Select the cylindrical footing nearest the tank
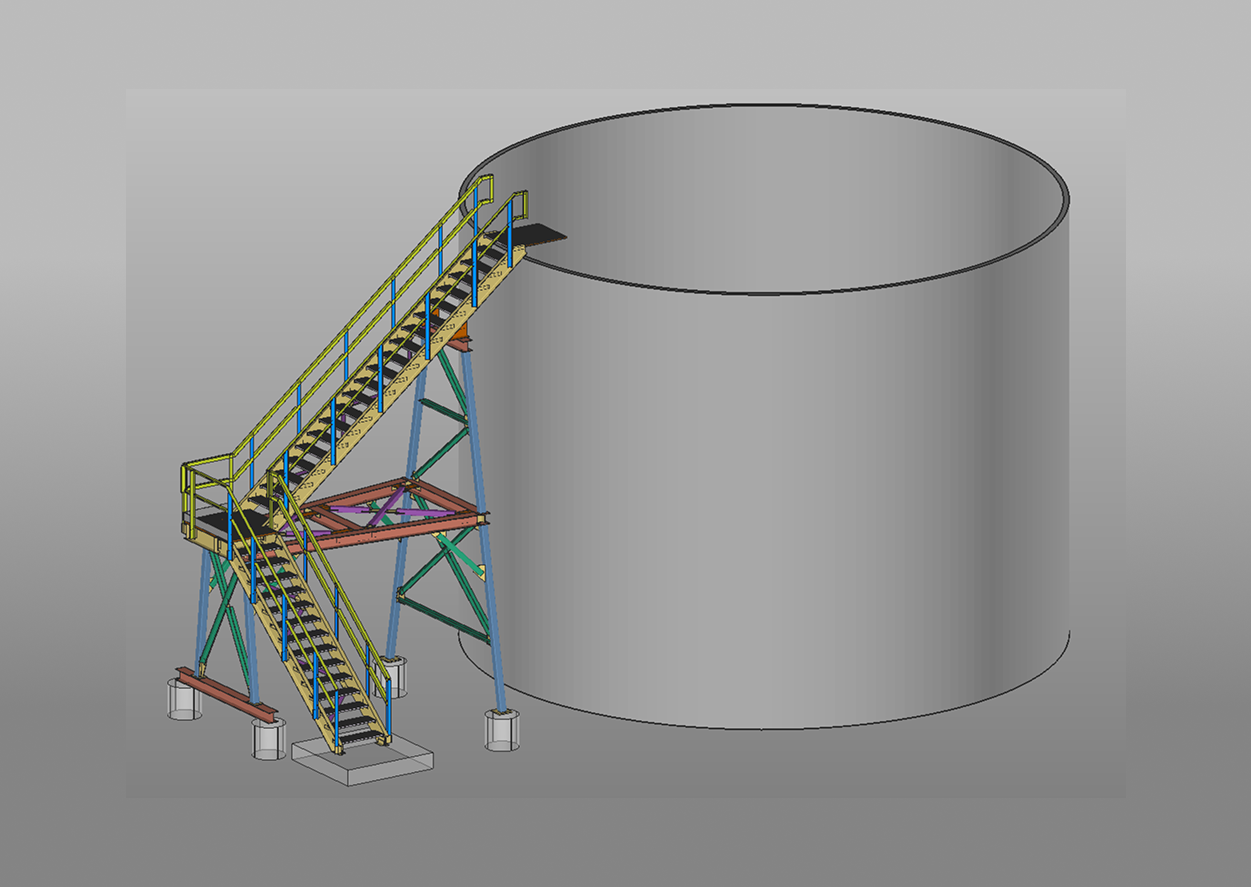Image resolution: width=1251 pixels, height=887 pixels. [x=502, y=730]
